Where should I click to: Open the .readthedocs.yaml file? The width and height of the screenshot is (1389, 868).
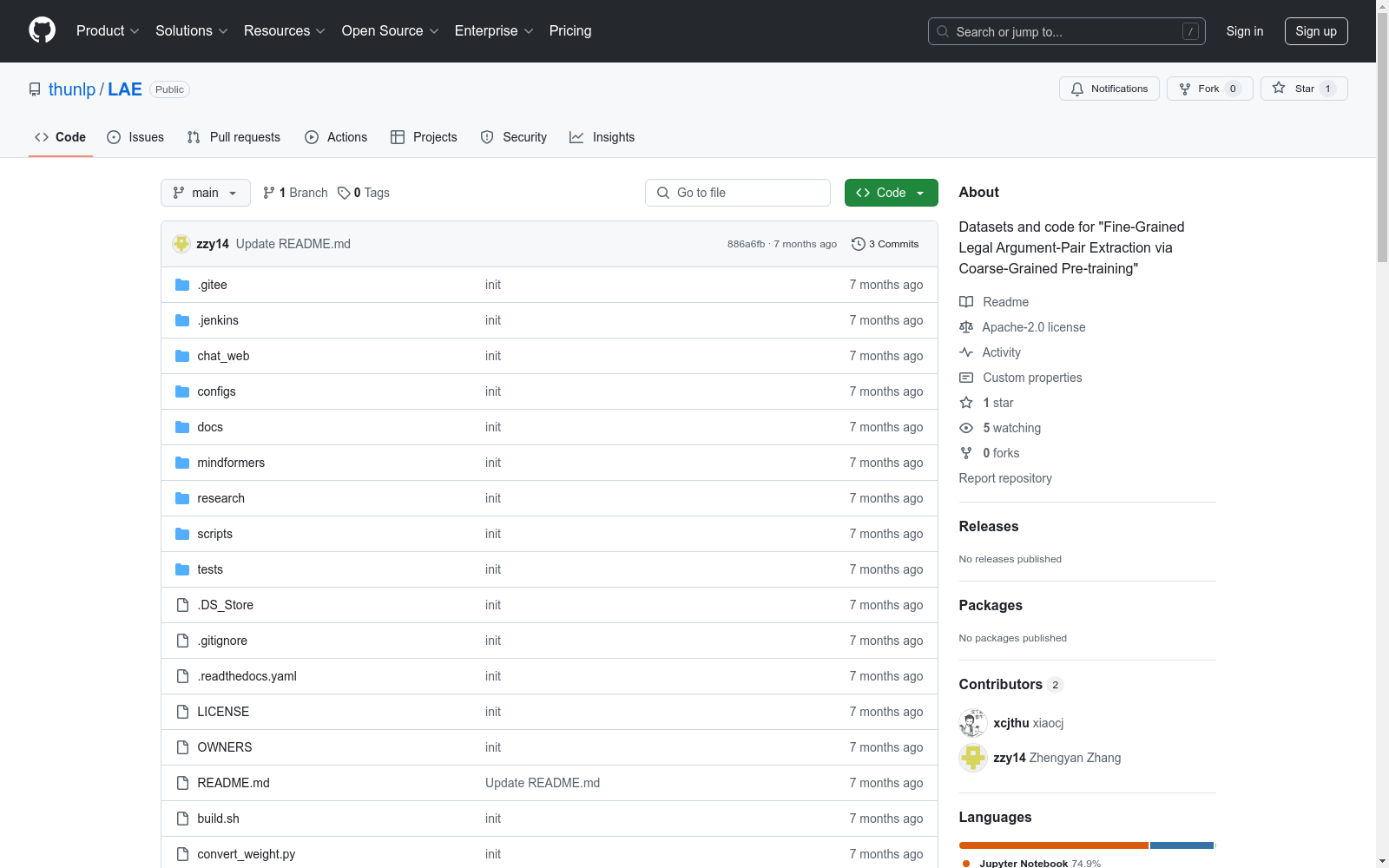(247, 676)
